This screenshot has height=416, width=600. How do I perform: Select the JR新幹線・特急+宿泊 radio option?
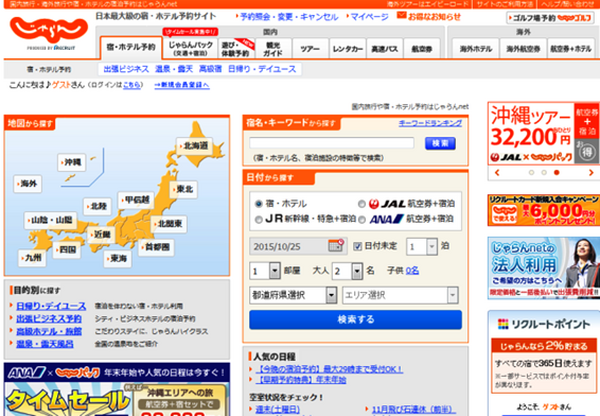coord(259,220)
